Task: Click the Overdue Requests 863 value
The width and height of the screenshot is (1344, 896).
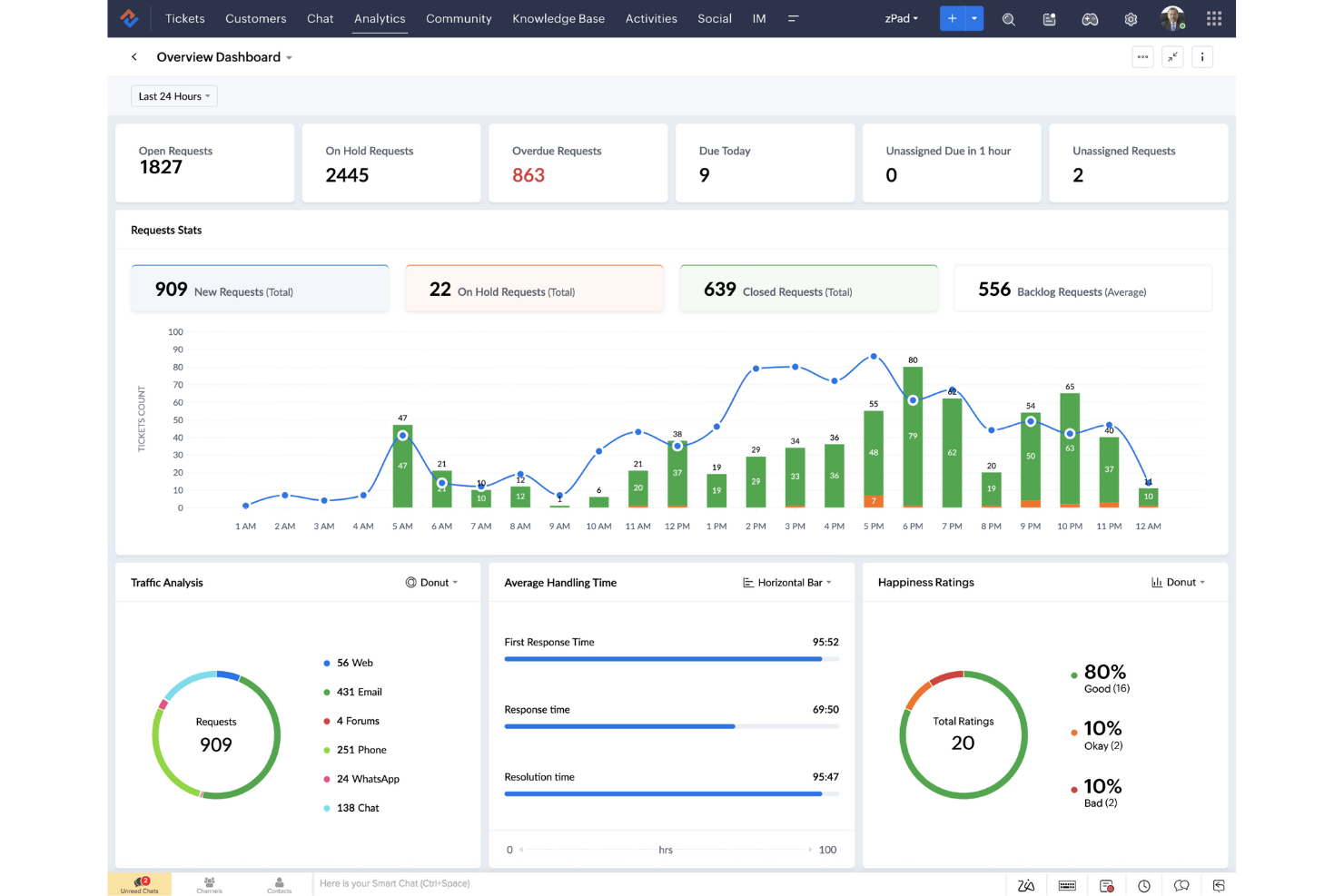Action: [529, 175]
